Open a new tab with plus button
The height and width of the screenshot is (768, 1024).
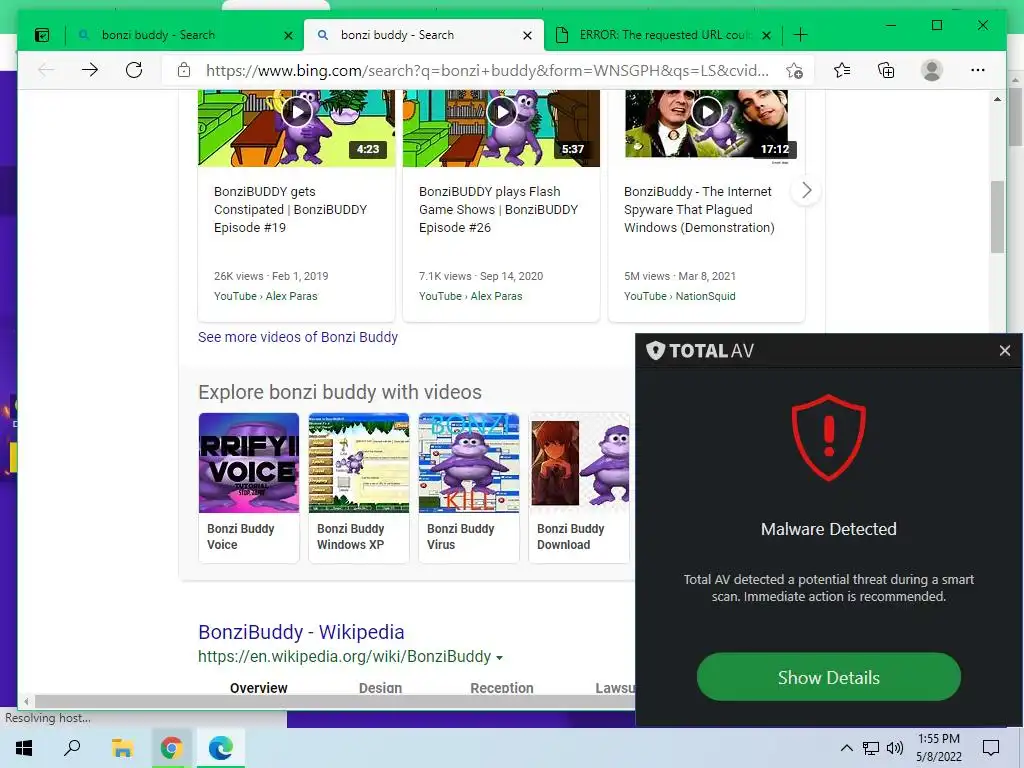pyautogui.click(x=801, y=35)
